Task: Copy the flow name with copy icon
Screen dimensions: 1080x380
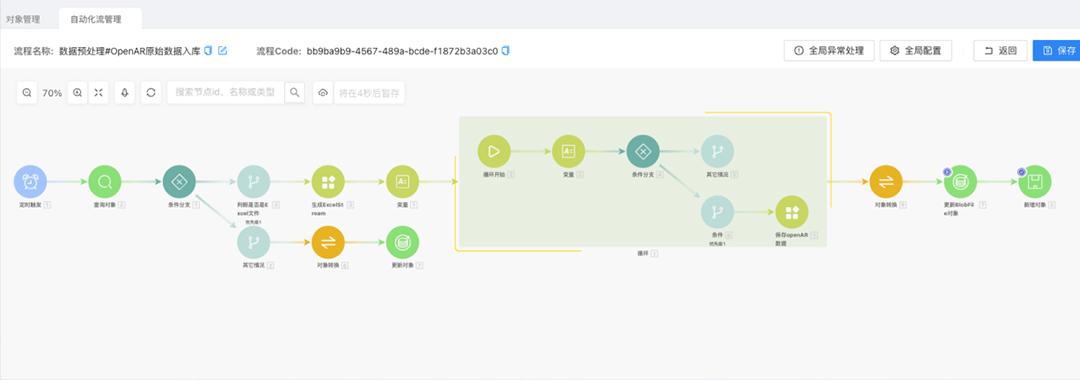Action: tap(208, 50)
